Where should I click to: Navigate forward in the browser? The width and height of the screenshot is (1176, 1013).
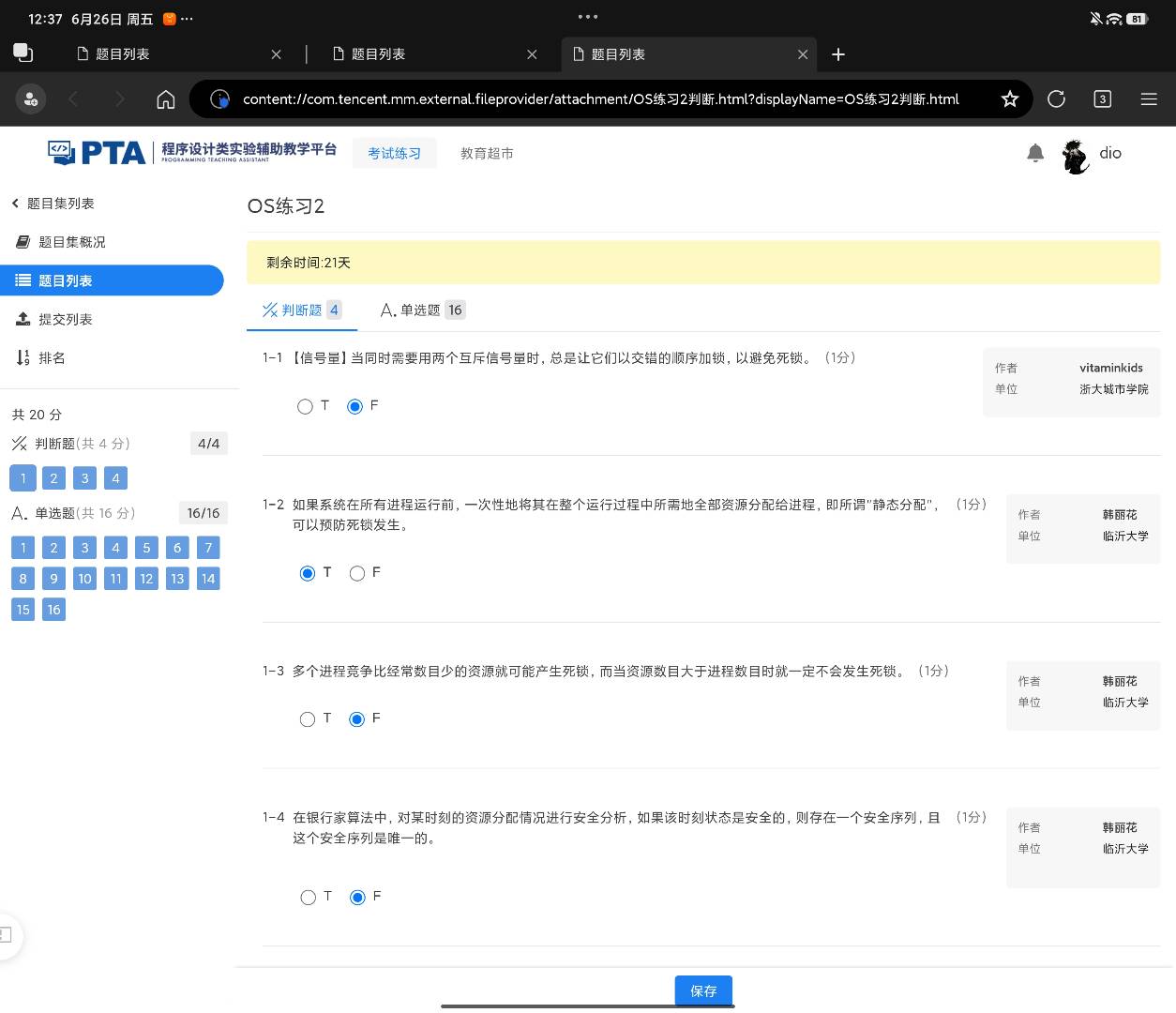pos(119,99)
